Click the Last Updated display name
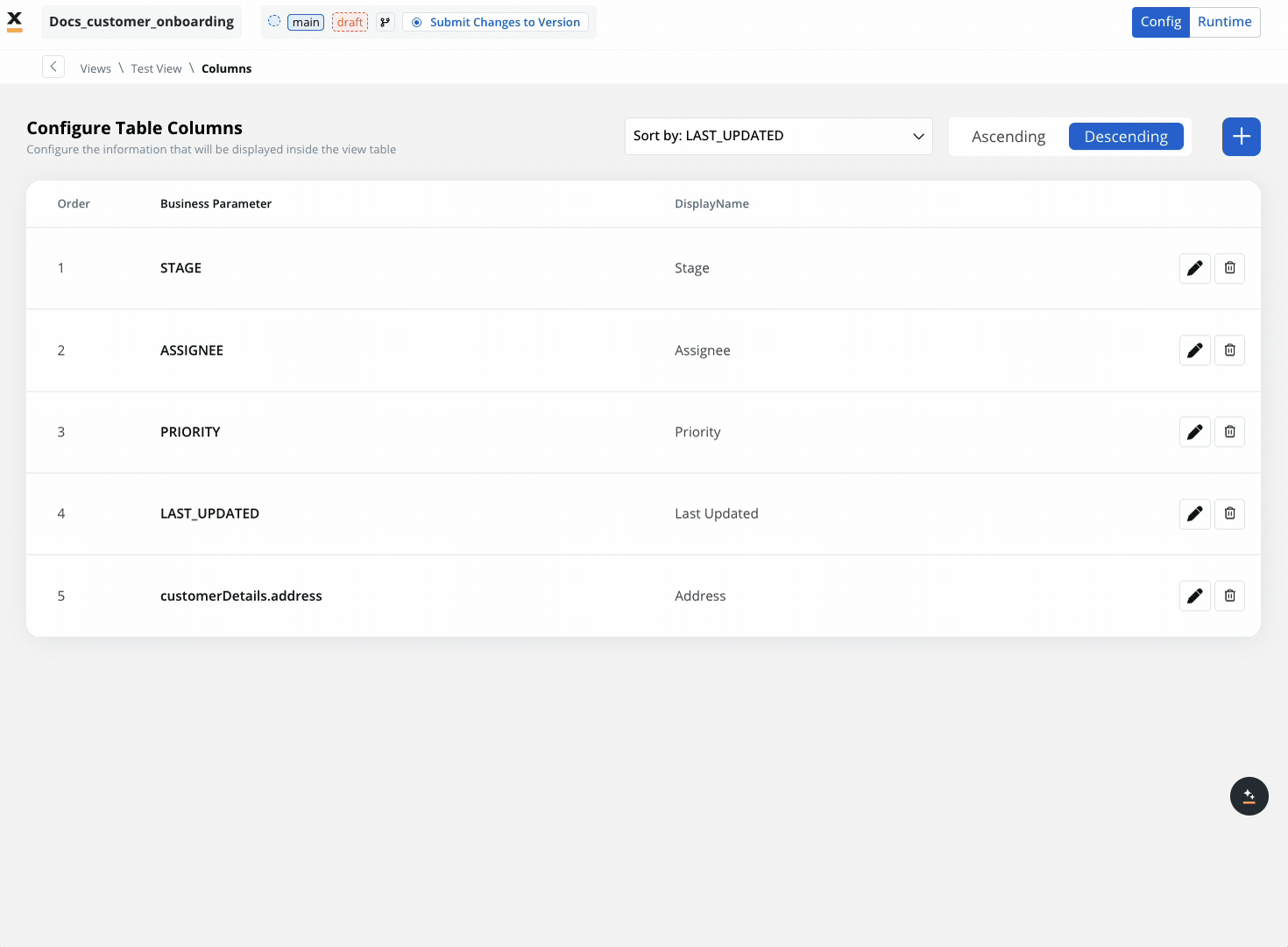This screenshot has height=947, width=1288. coord(716,513)
